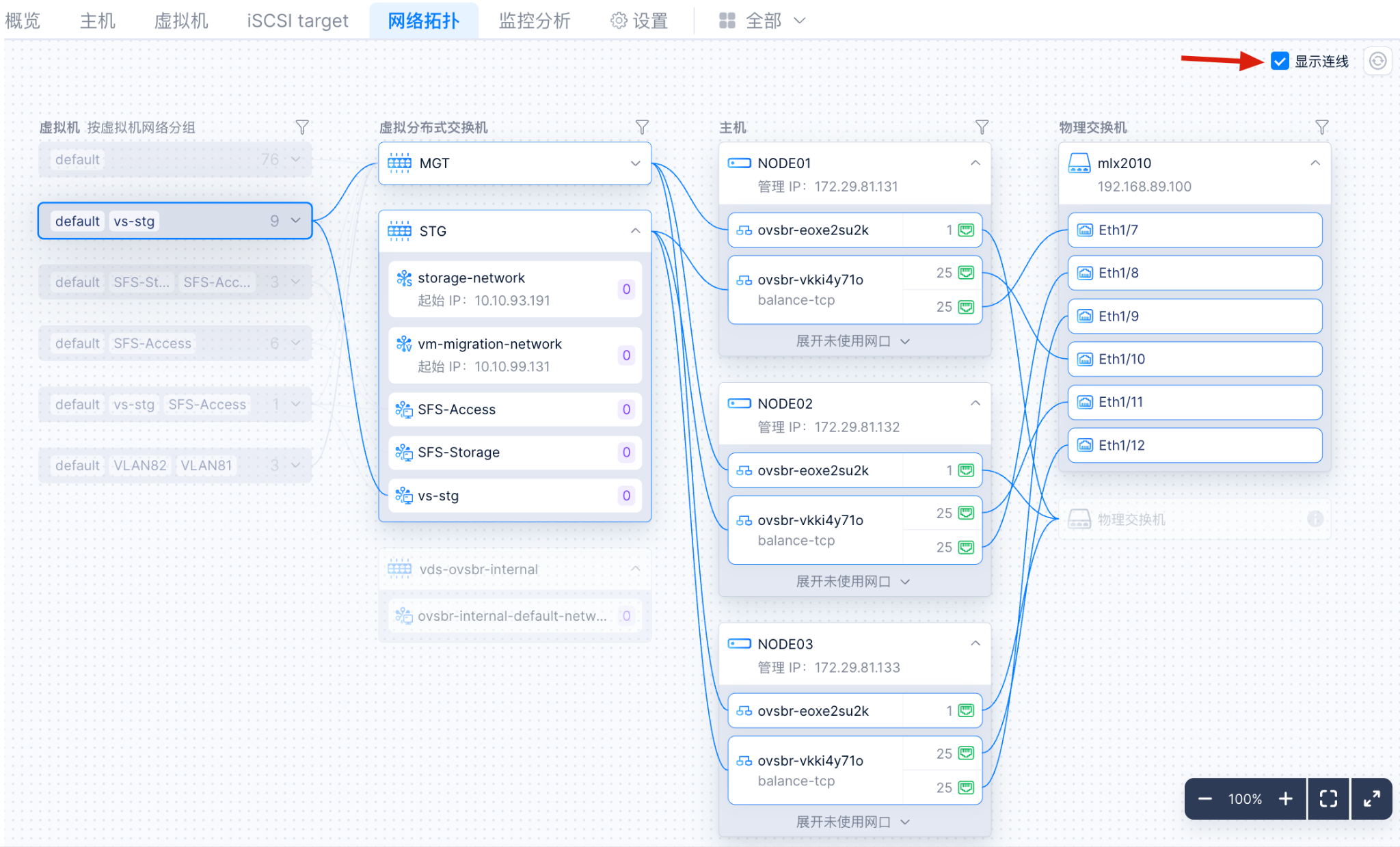This screenshot has width=1400, height=847.
Task: Click filter icon for virtual distributed switches
Action: (641, 127)
